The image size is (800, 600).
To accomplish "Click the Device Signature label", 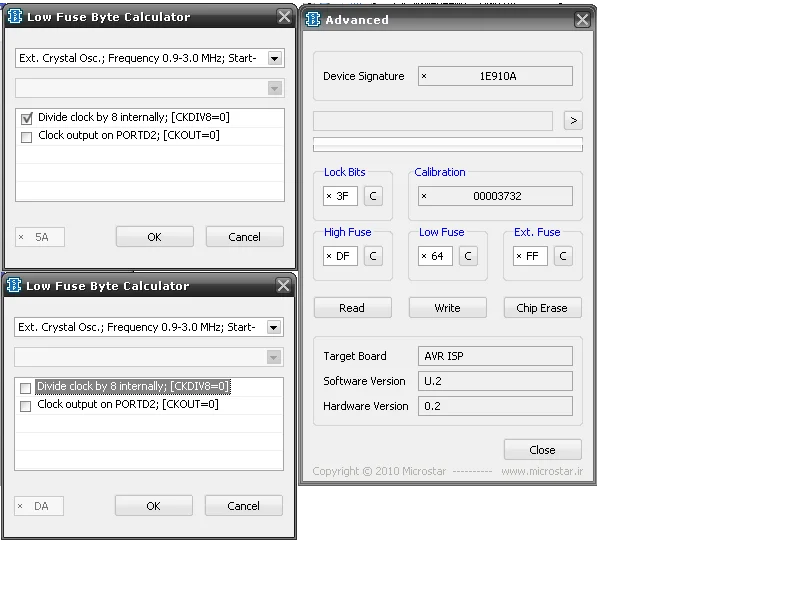I will coord(363,76).
